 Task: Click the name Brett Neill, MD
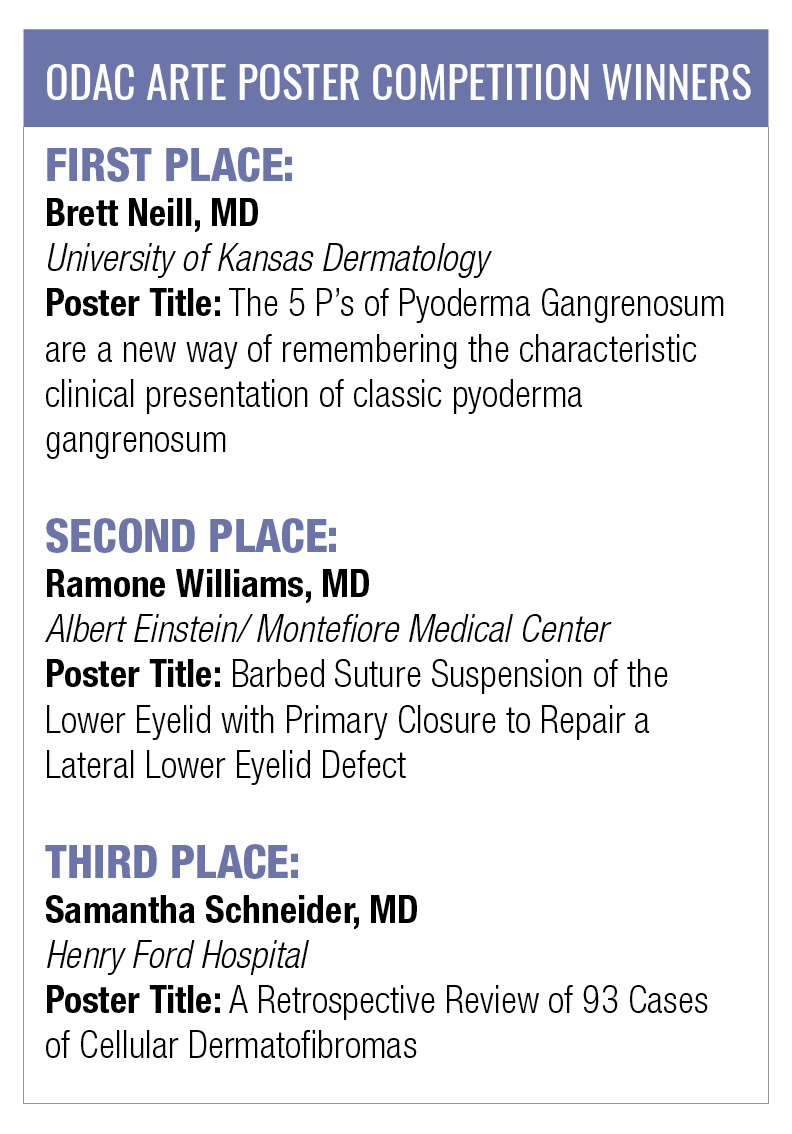(152, 213)
